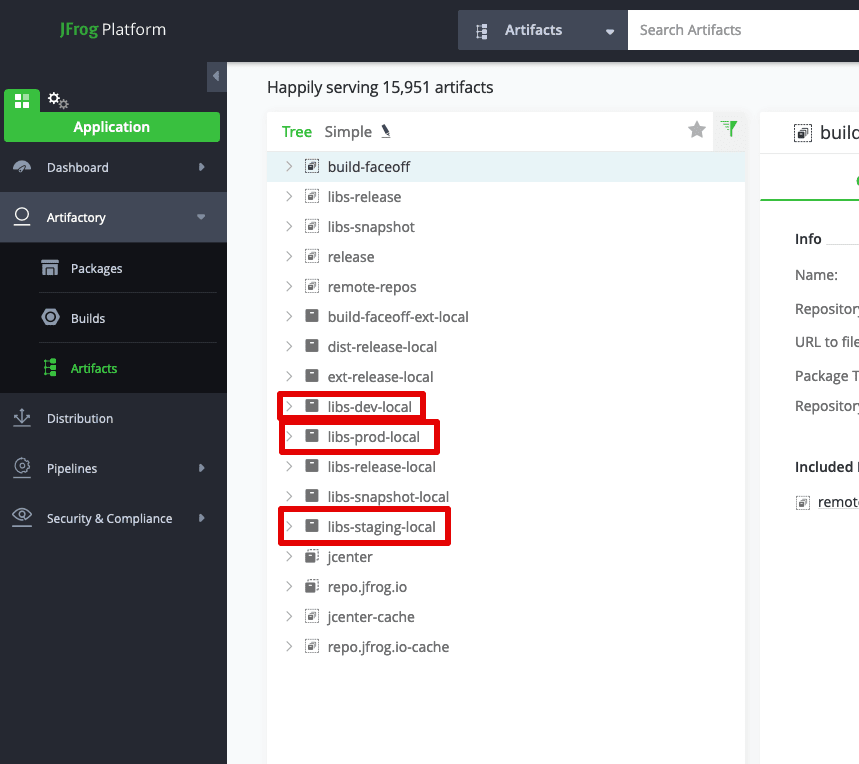
Task: Open the Administration gears icon
Action: coord(58,100)
